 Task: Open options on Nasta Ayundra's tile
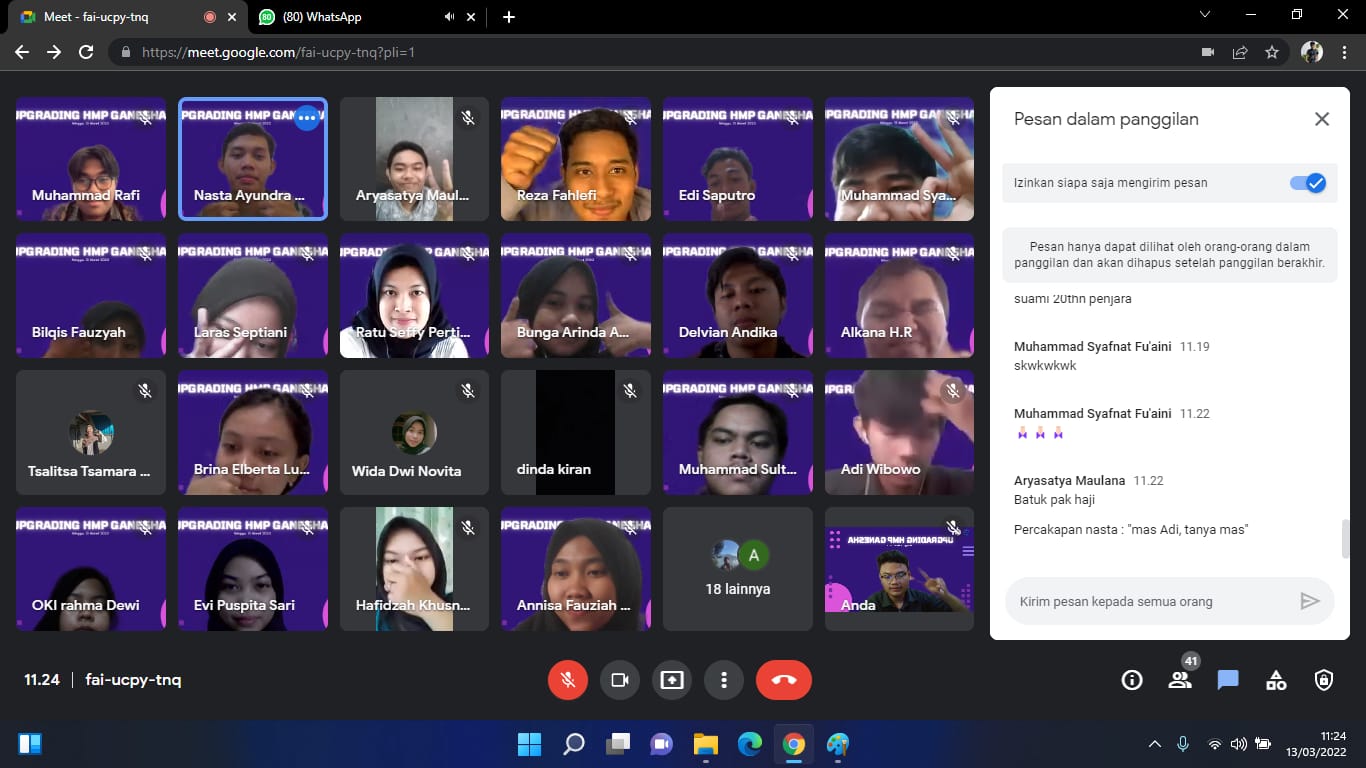click(x=307, y=118)
